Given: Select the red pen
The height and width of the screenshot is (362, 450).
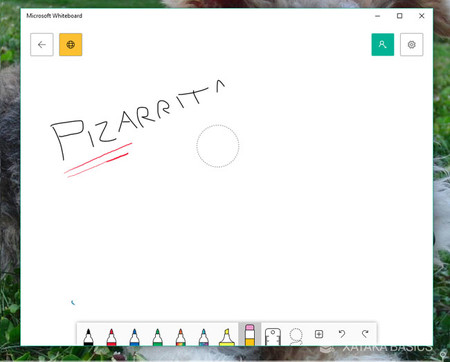Looking at the screenshot, I should (x=111, y=337).
